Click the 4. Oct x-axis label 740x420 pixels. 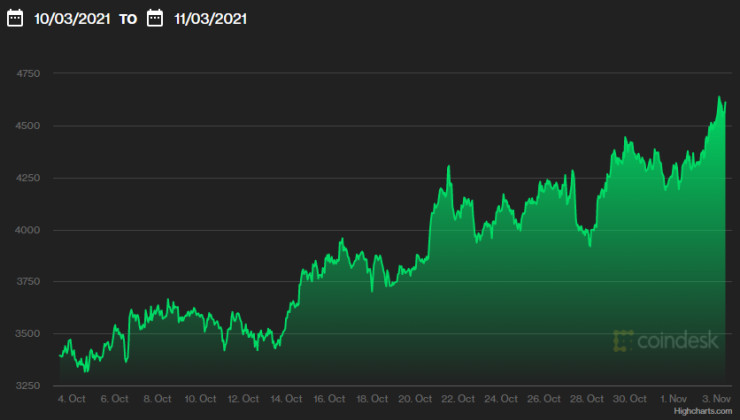[x=71, y=398]
